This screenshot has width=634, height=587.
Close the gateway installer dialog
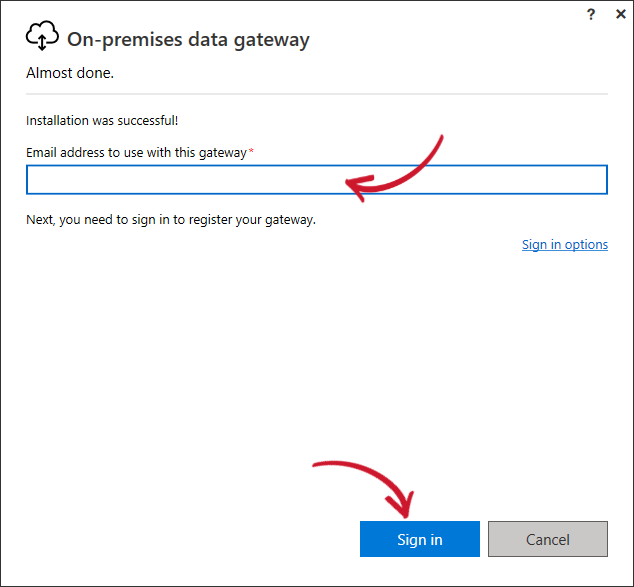[620, 14]
